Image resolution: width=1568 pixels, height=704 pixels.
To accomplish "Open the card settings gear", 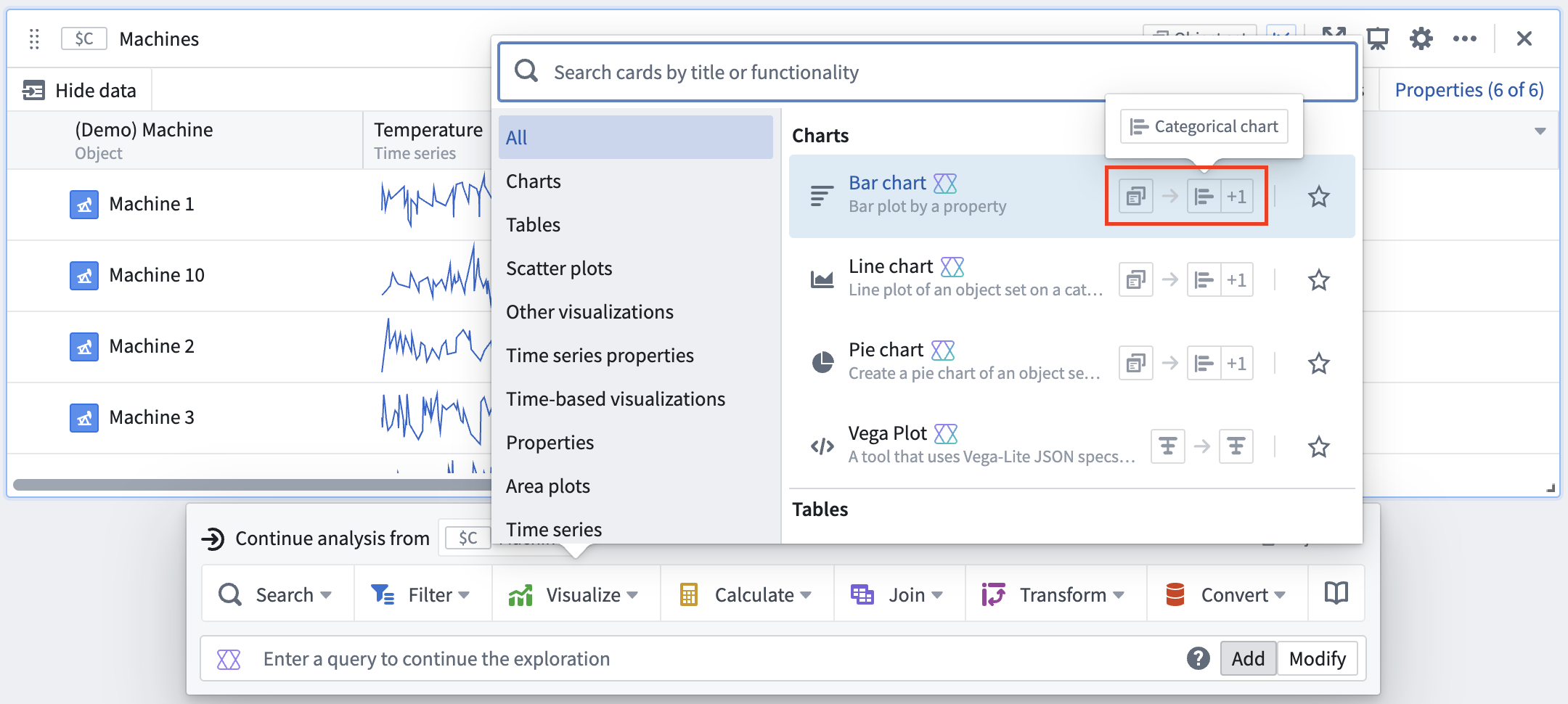I will point(1421,38).
